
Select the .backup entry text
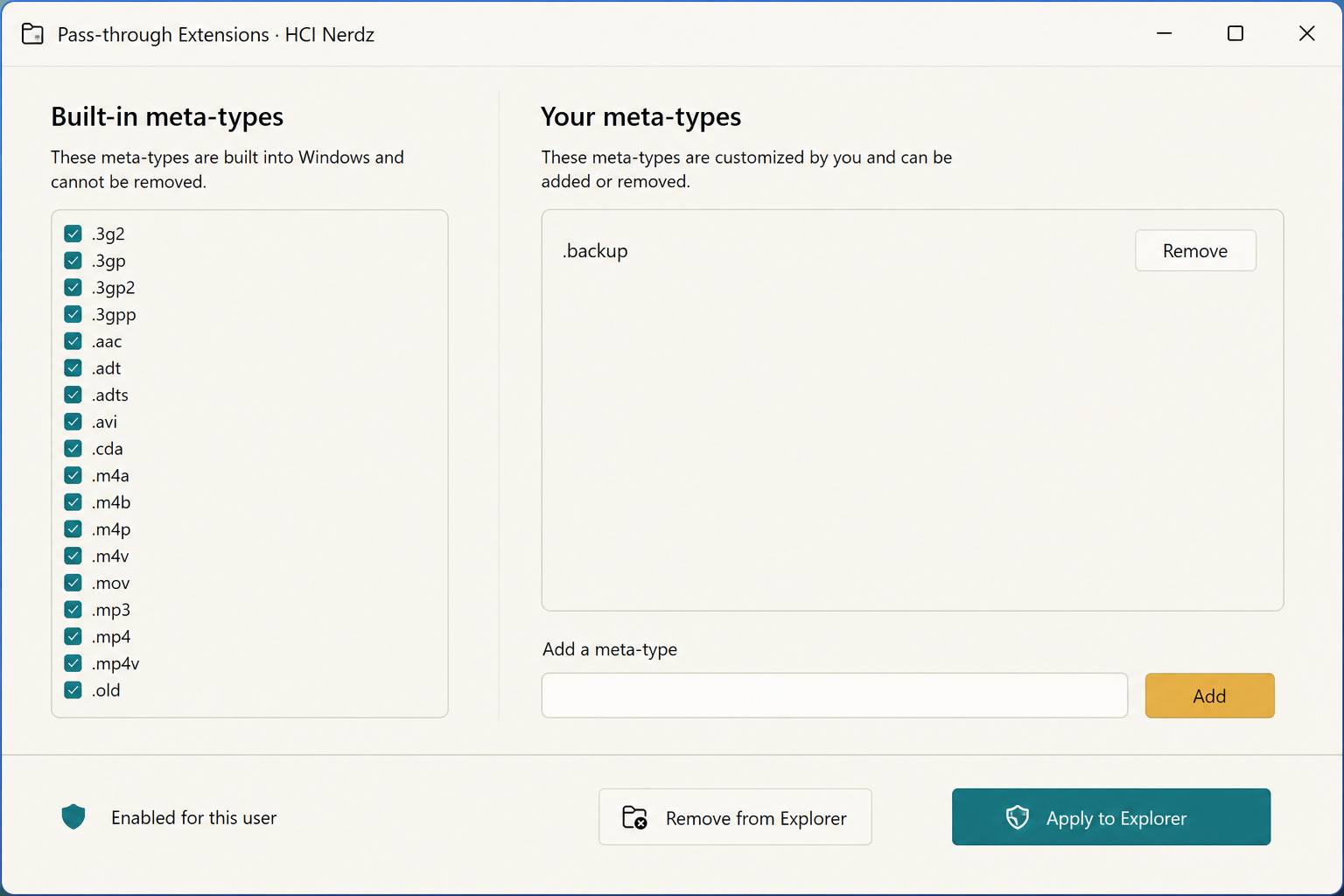595,251
